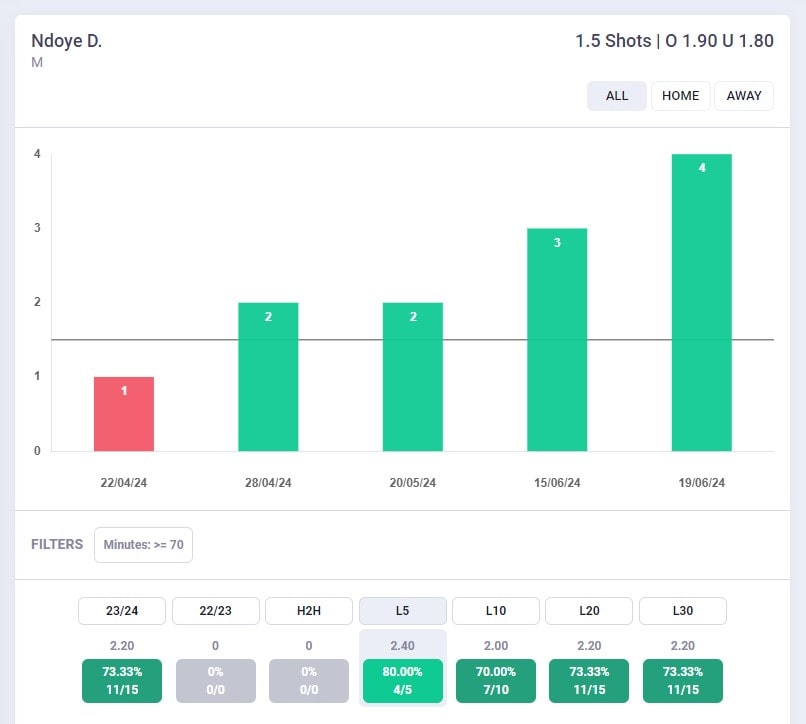Viewport: 806px width, 724px height.
Task: Click the green bar for 20/05/24
Action: click(x=413, y=377)
